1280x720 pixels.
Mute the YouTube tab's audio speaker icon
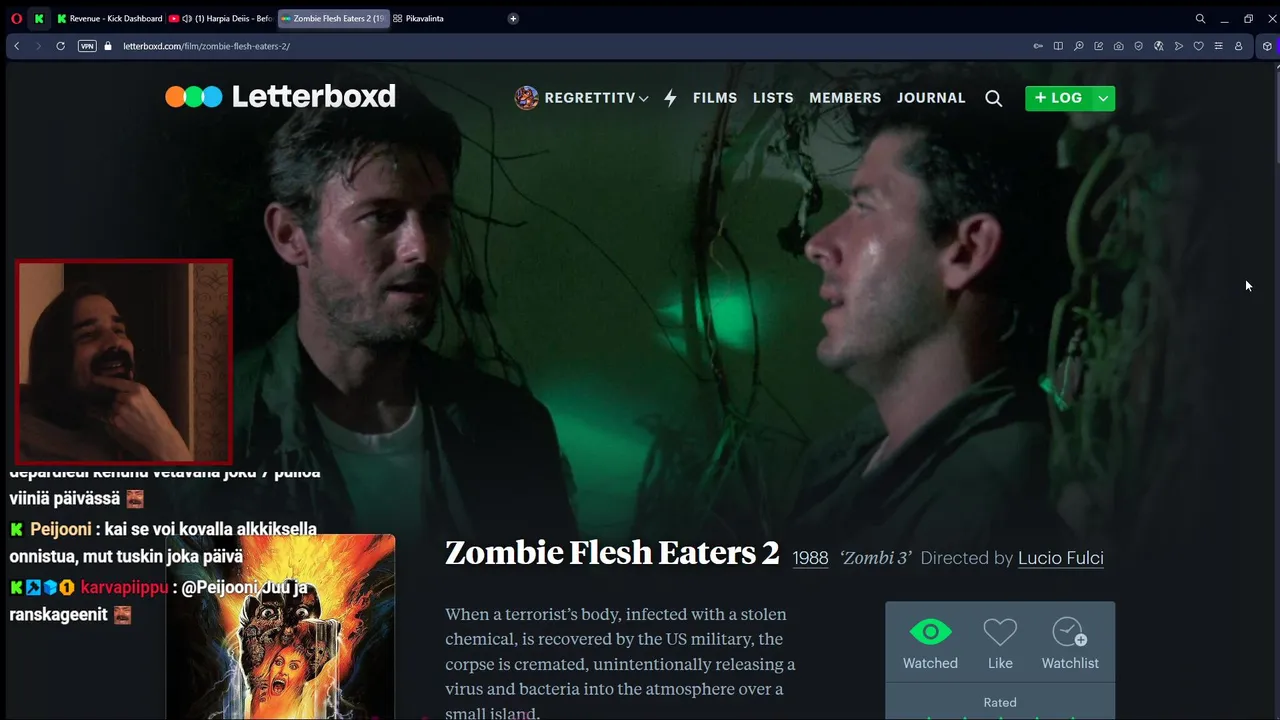coord(187,18)
